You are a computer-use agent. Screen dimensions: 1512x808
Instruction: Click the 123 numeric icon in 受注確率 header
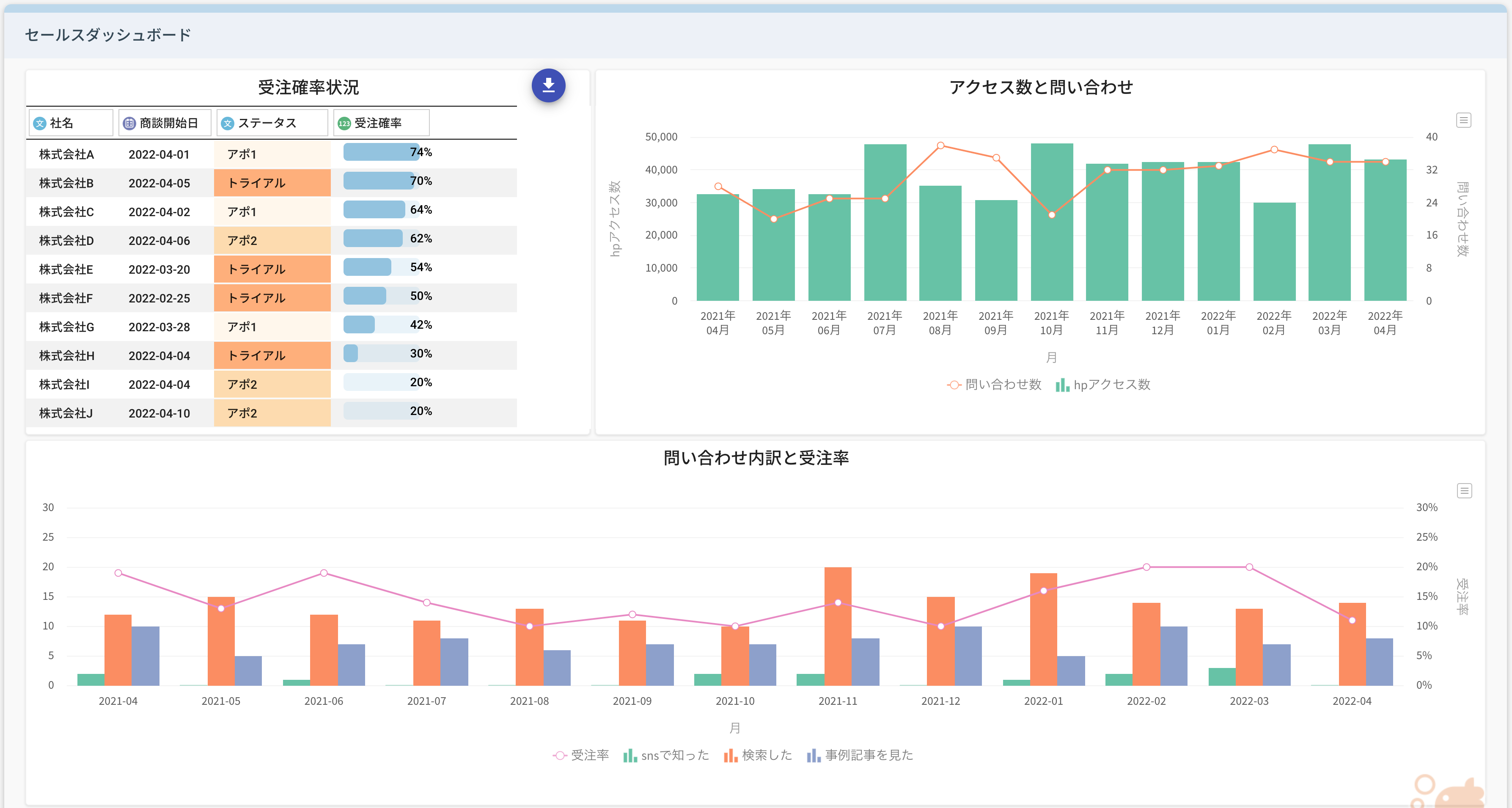tap(344, 123)
